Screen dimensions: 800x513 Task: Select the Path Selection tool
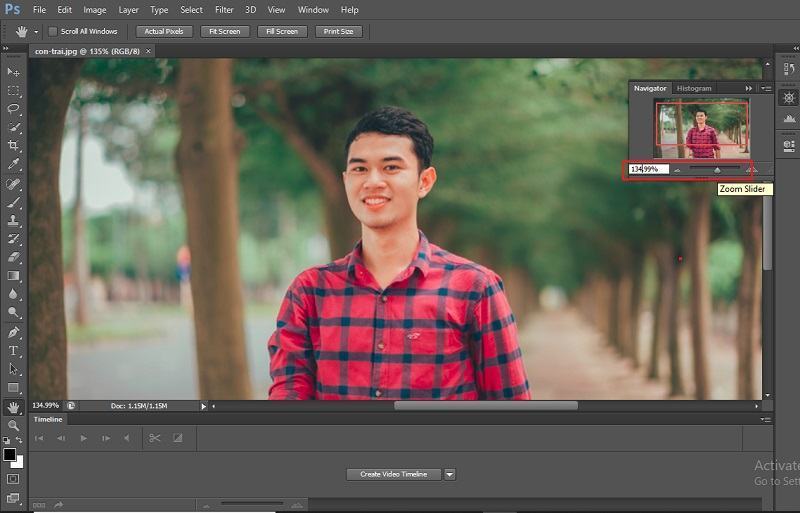13,369
